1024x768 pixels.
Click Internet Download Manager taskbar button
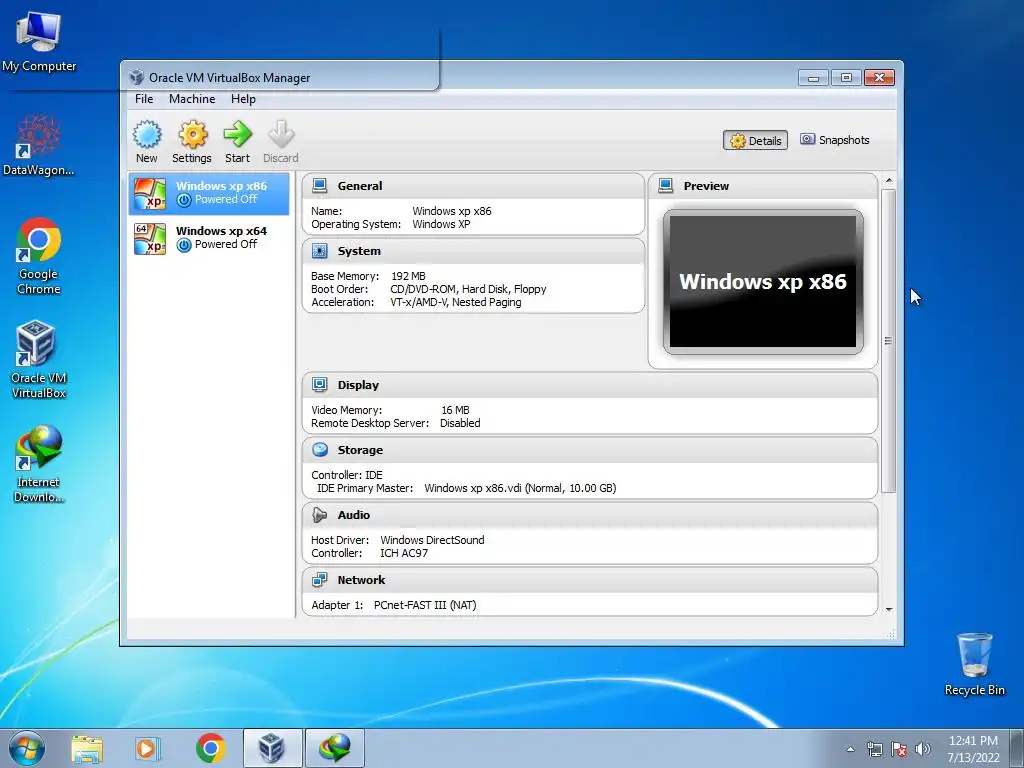(335, 748)
